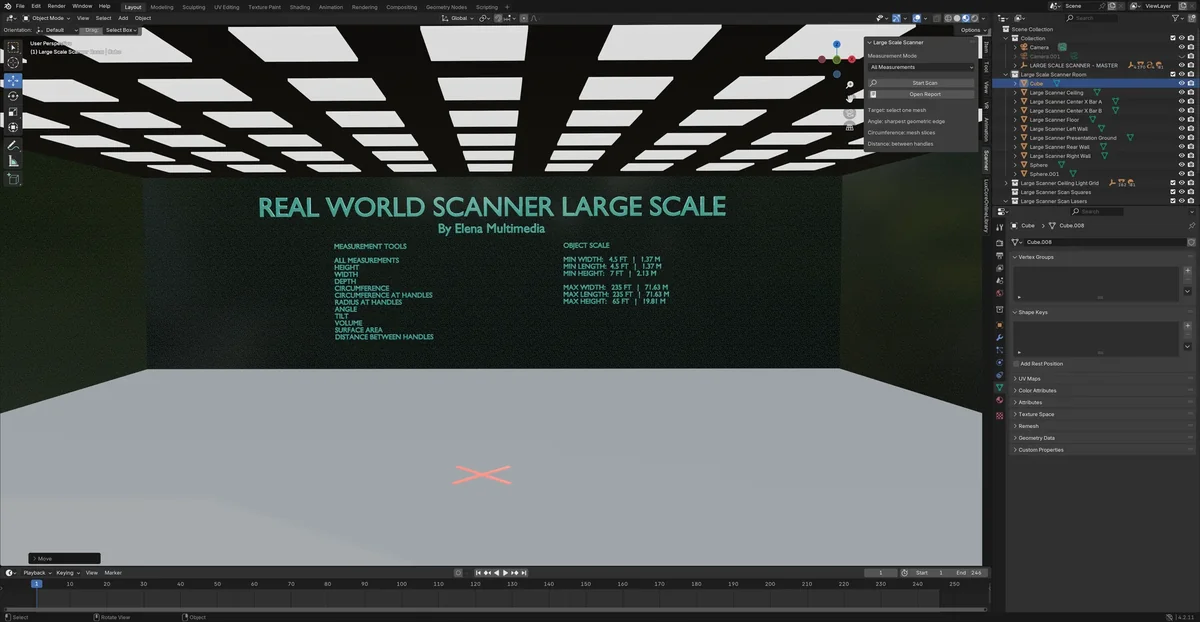Toggle the Add Rest Position checkbox
Viewport: 1200px width, 622px height.
(x=1016, y=364)
